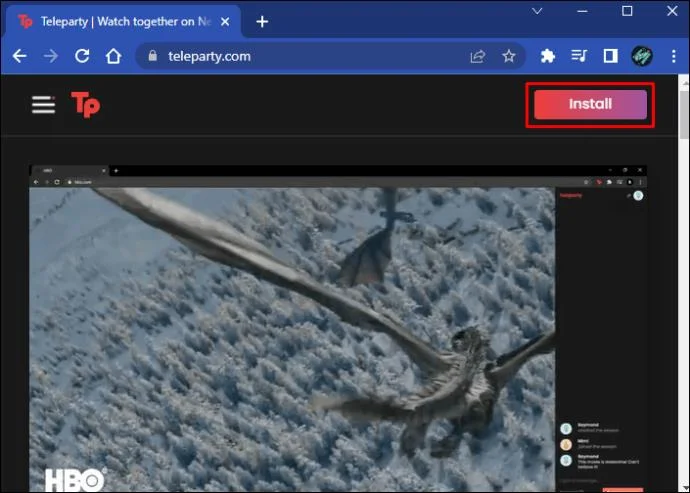Reload the teleparty.com page
The width and height of the screenshot is (690, 493).
point(82,56)
